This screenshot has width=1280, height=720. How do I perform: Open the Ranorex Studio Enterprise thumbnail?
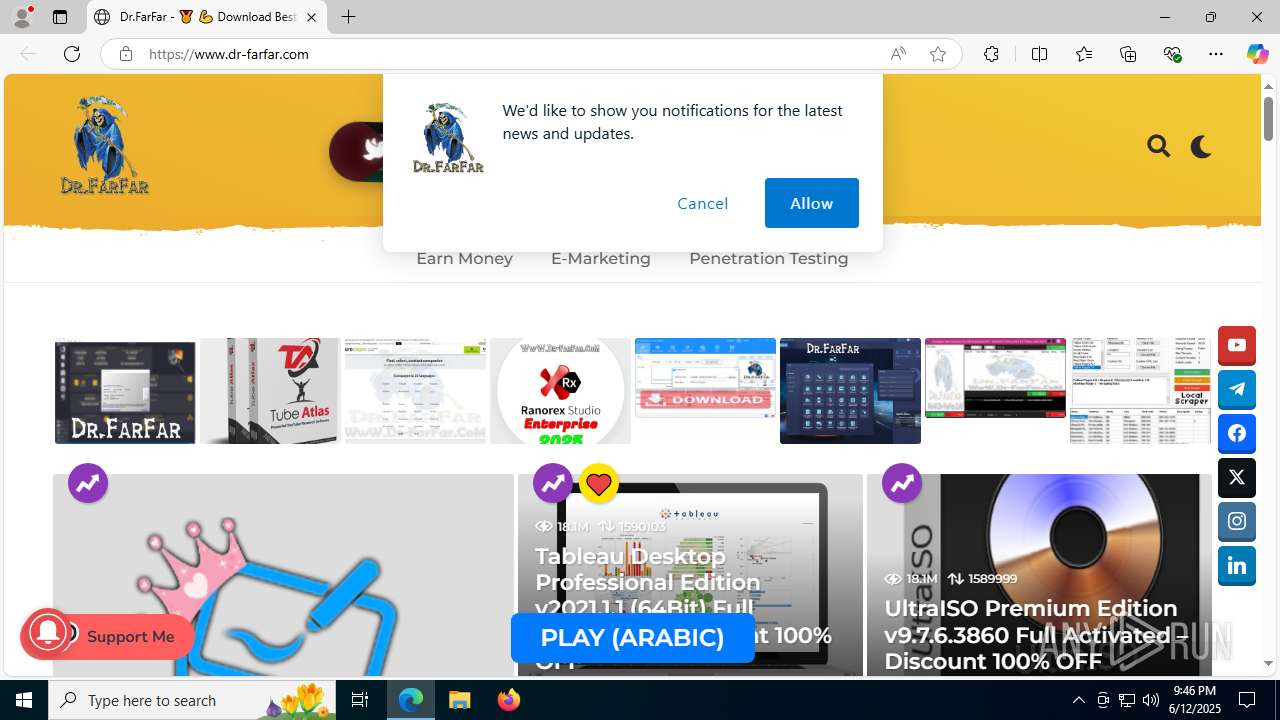pyautogui.click(x=560, y=391)
